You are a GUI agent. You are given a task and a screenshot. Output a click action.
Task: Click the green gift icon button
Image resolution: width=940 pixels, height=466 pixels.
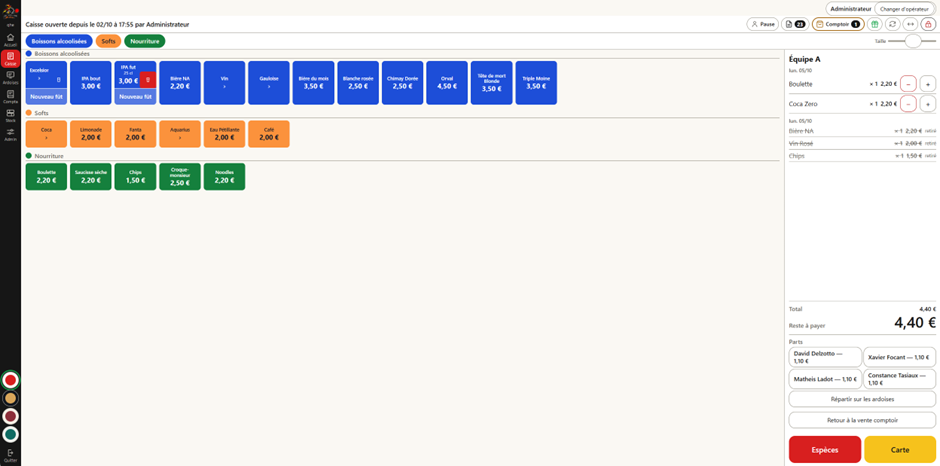pyautogui.click(x=875, y=24)
